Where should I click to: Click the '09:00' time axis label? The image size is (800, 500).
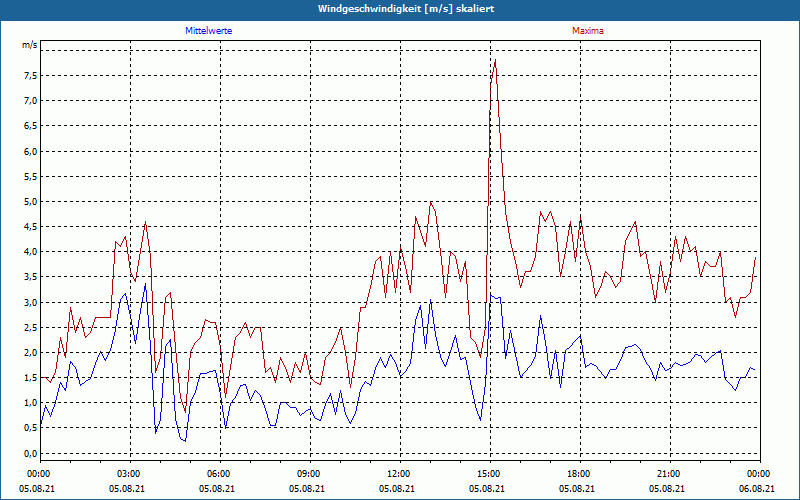point(309,474)
